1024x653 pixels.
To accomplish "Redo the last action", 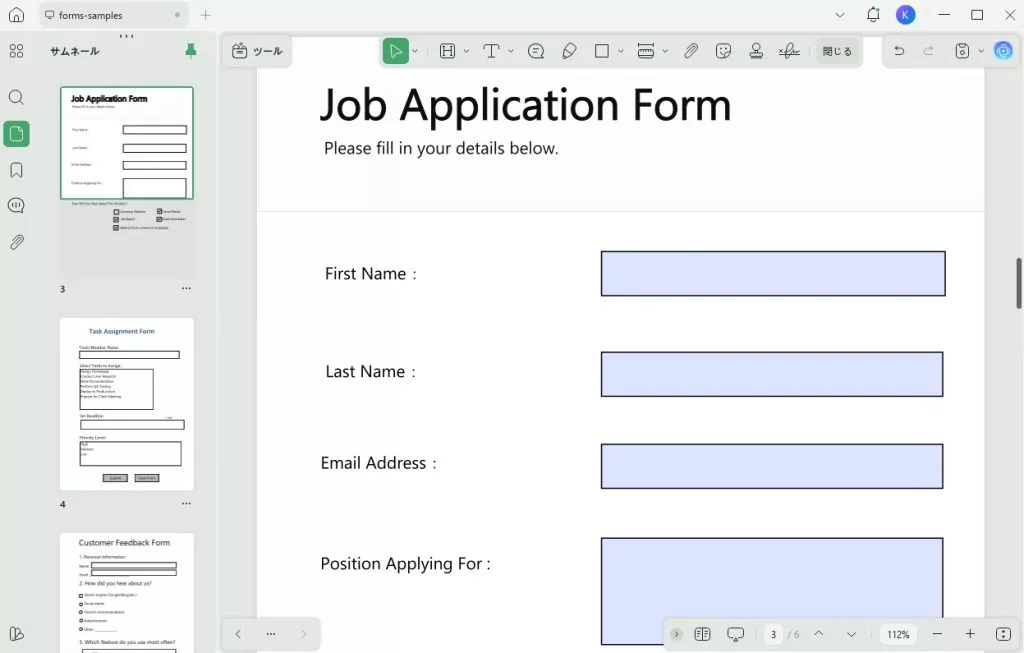I will 929,50.
